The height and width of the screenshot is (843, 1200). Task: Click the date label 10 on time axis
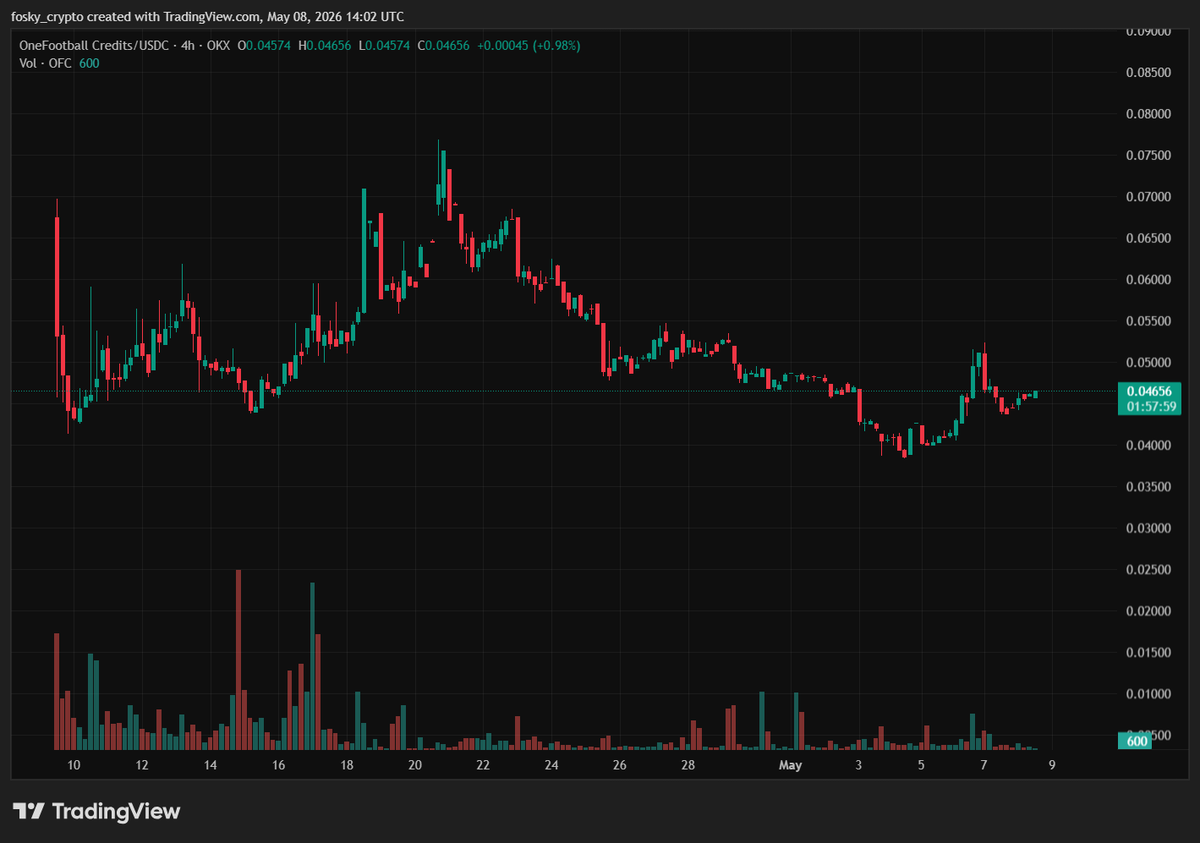click(74, 766)
